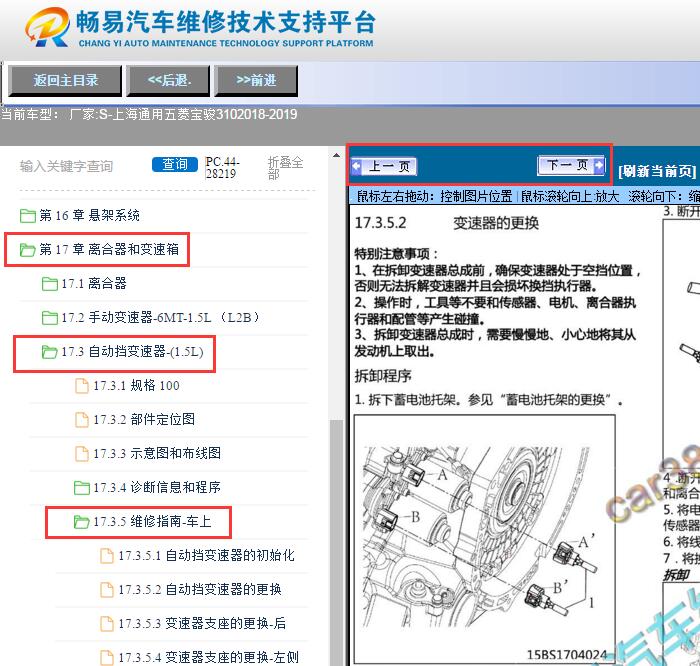
Task: Collapse all via 折叠全部 link
Action: tap(285, 167)
